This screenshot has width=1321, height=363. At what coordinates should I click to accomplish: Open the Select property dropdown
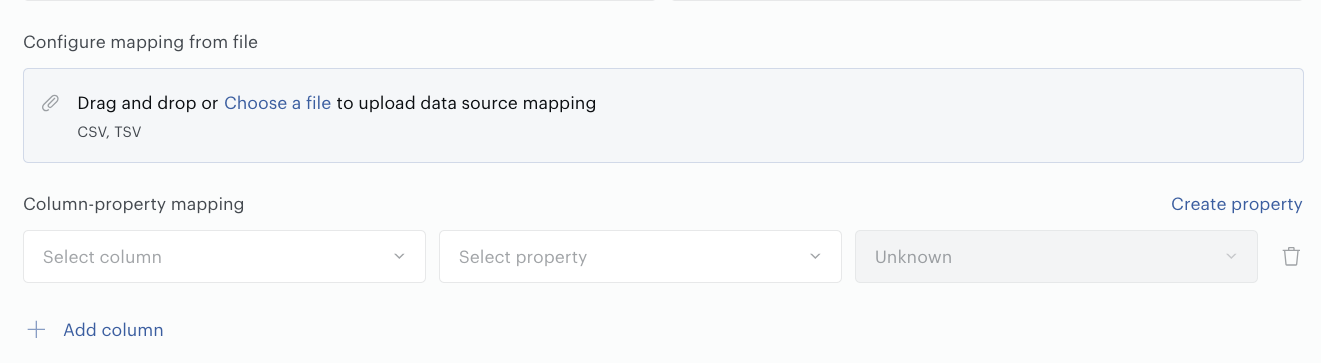[x=640, y=257]
